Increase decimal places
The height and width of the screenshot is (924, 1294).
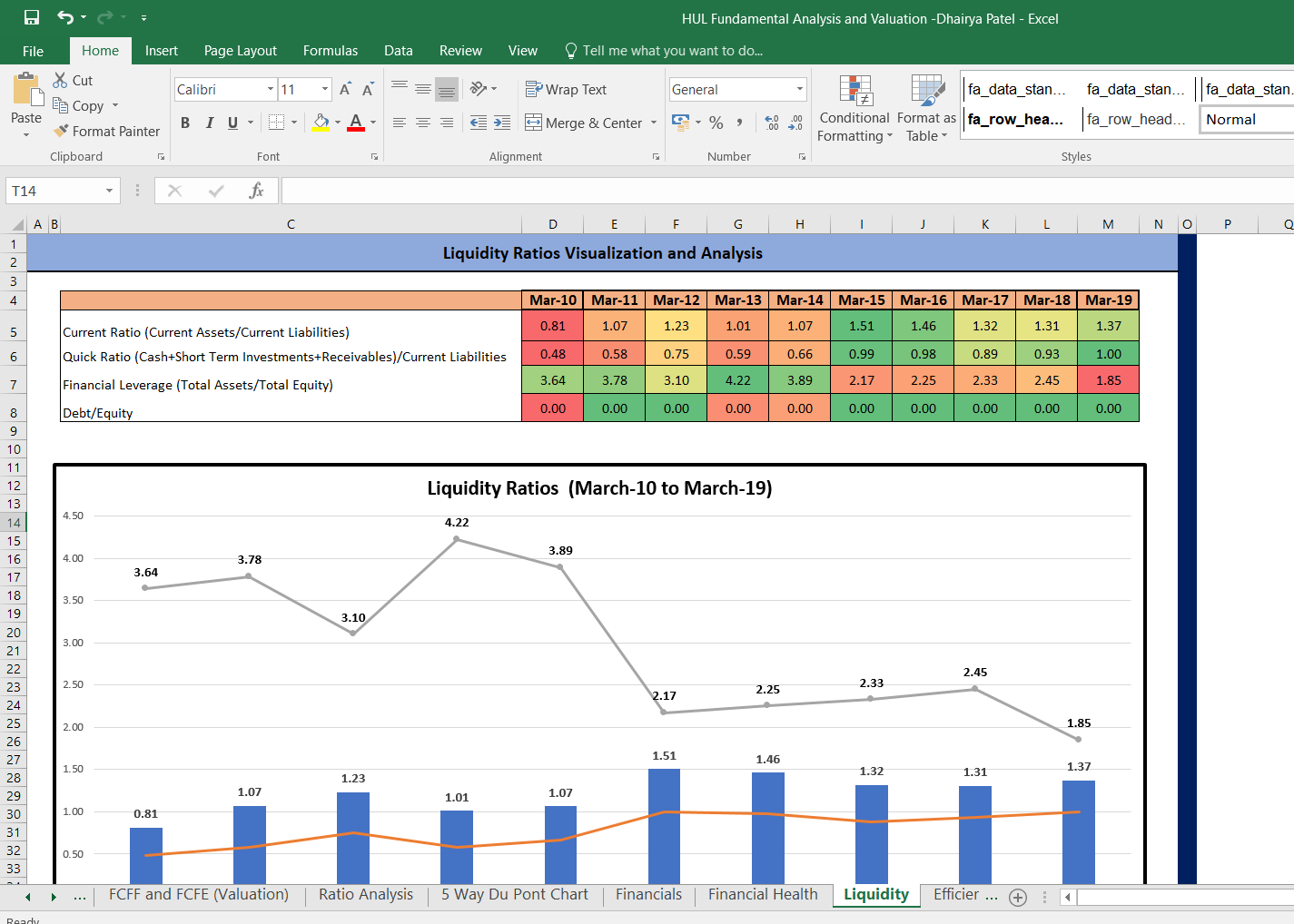772,122
